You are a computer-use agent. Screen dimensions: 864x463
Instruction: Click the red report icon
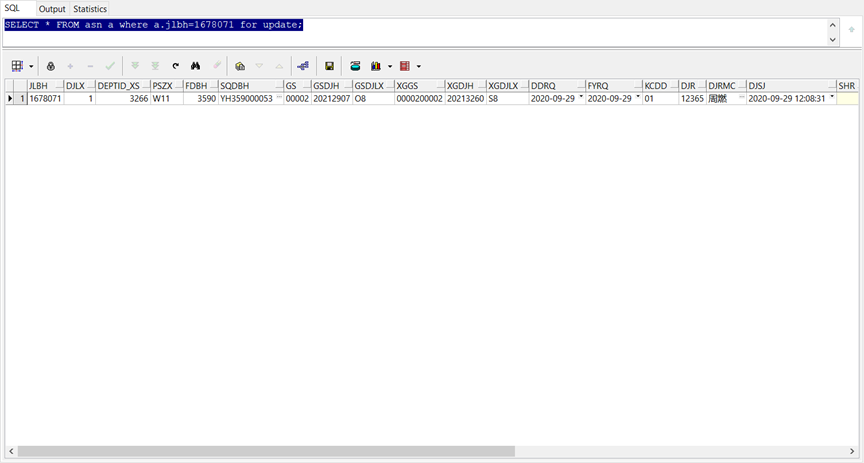[x=405, y=66]
